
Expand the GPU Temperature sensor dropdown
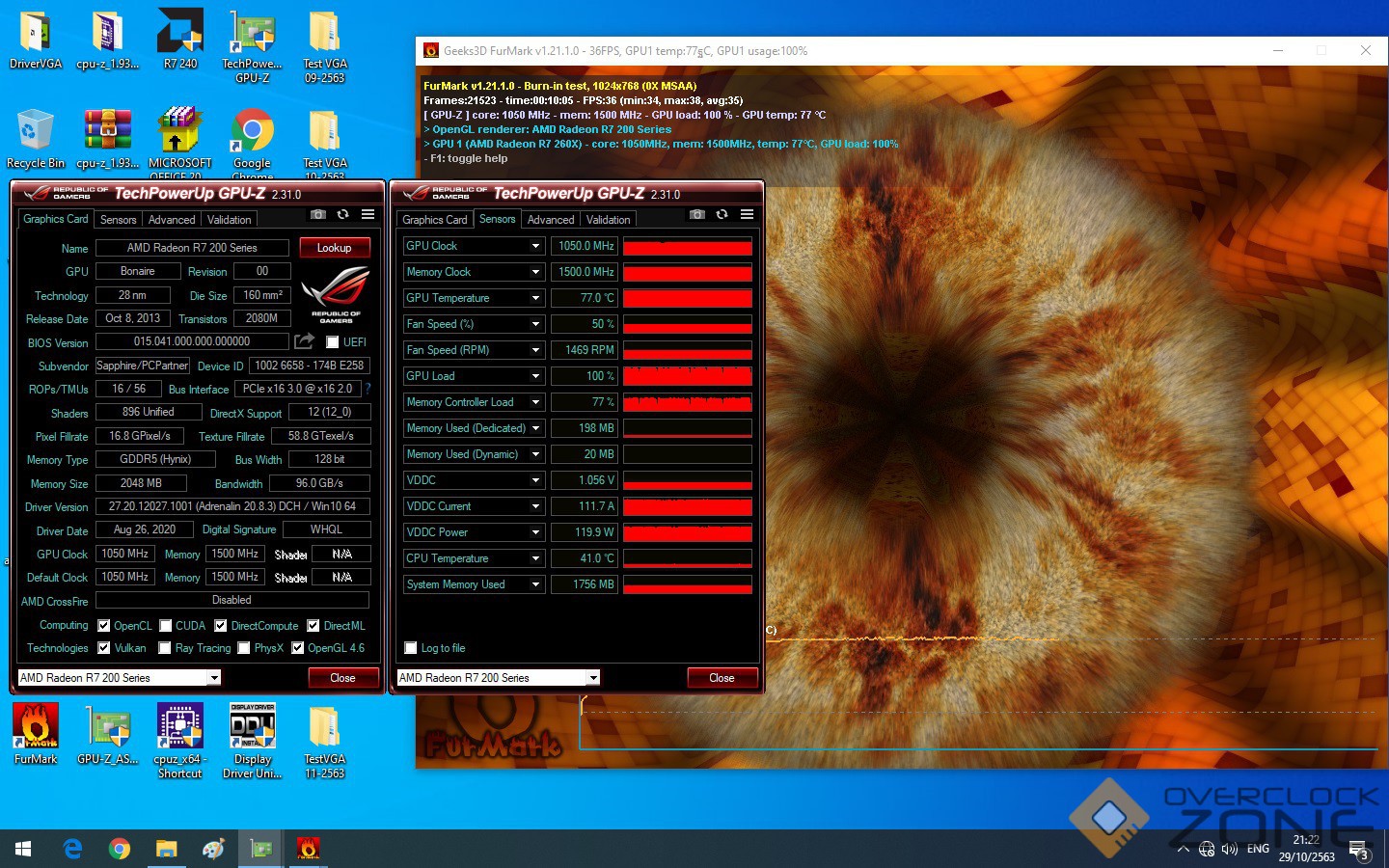535,298
